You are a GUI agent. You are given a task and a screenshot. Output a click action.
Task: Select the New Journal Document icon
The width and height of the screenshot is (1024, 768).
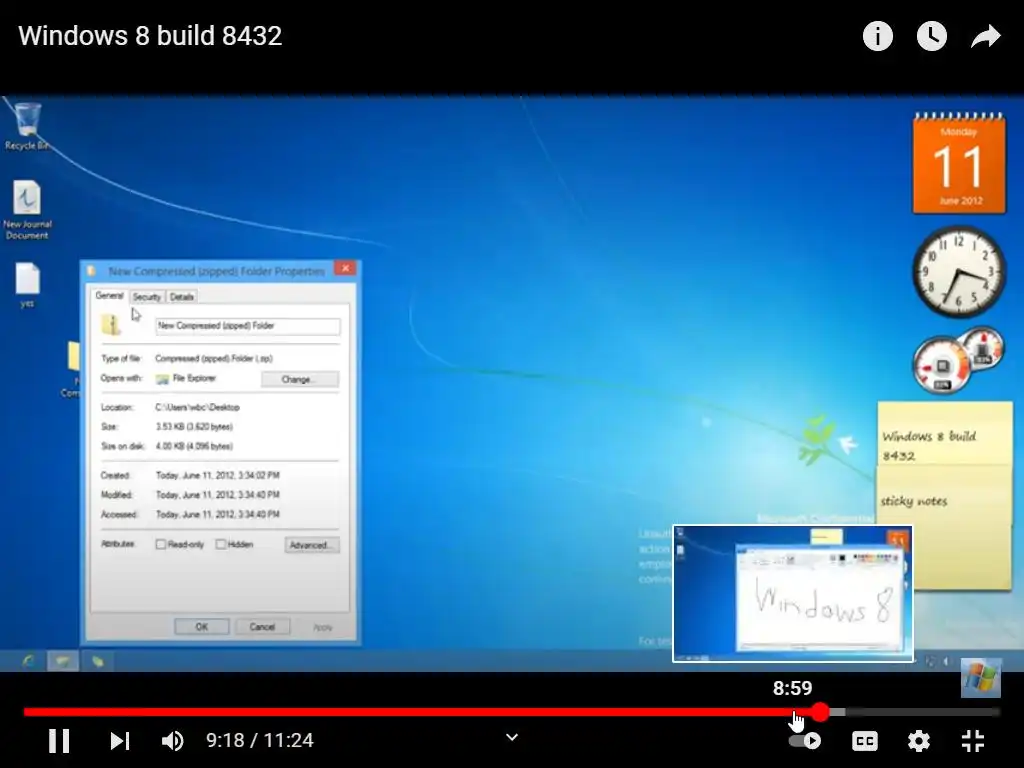point(27,210)
